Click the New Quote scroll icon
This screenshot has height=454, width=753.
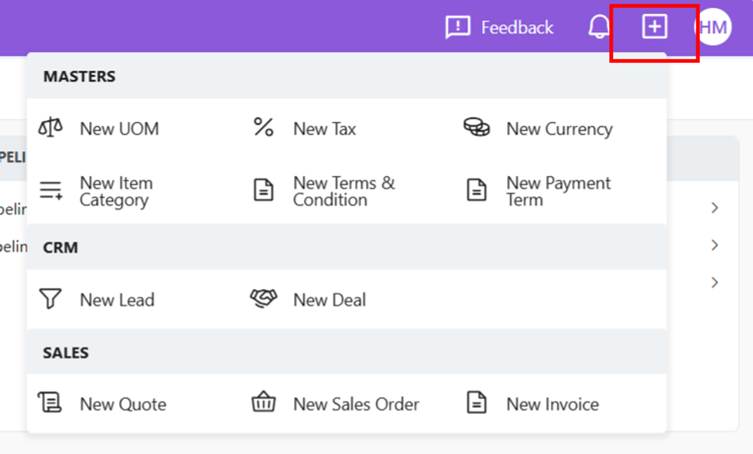(50, 404)
